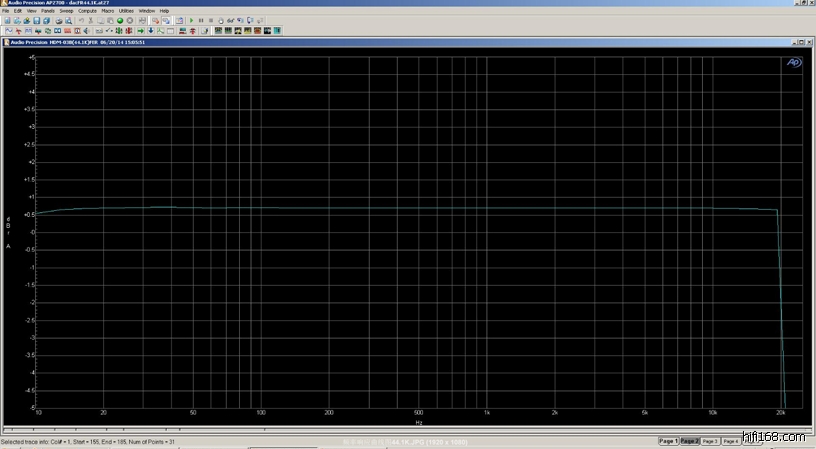Switch to the Page 1 tab
Viewport: 816px width, 449px height.
click(668, 441)
